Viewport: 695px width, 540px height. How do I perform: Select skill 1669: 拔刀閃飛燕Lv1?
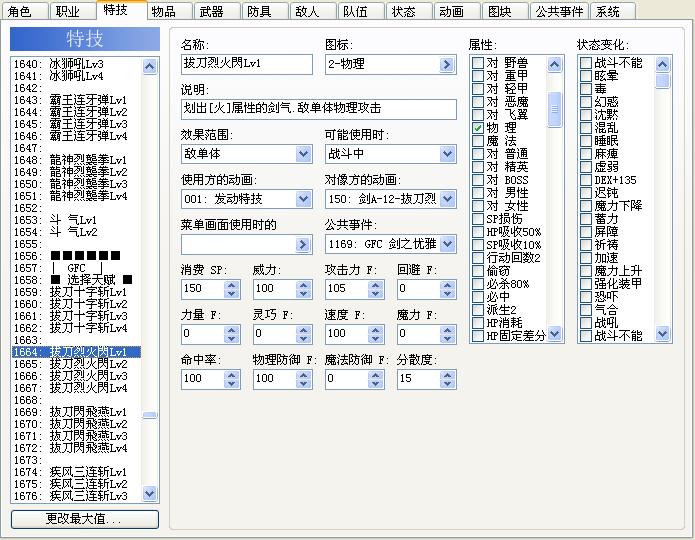tap(76, 412)
